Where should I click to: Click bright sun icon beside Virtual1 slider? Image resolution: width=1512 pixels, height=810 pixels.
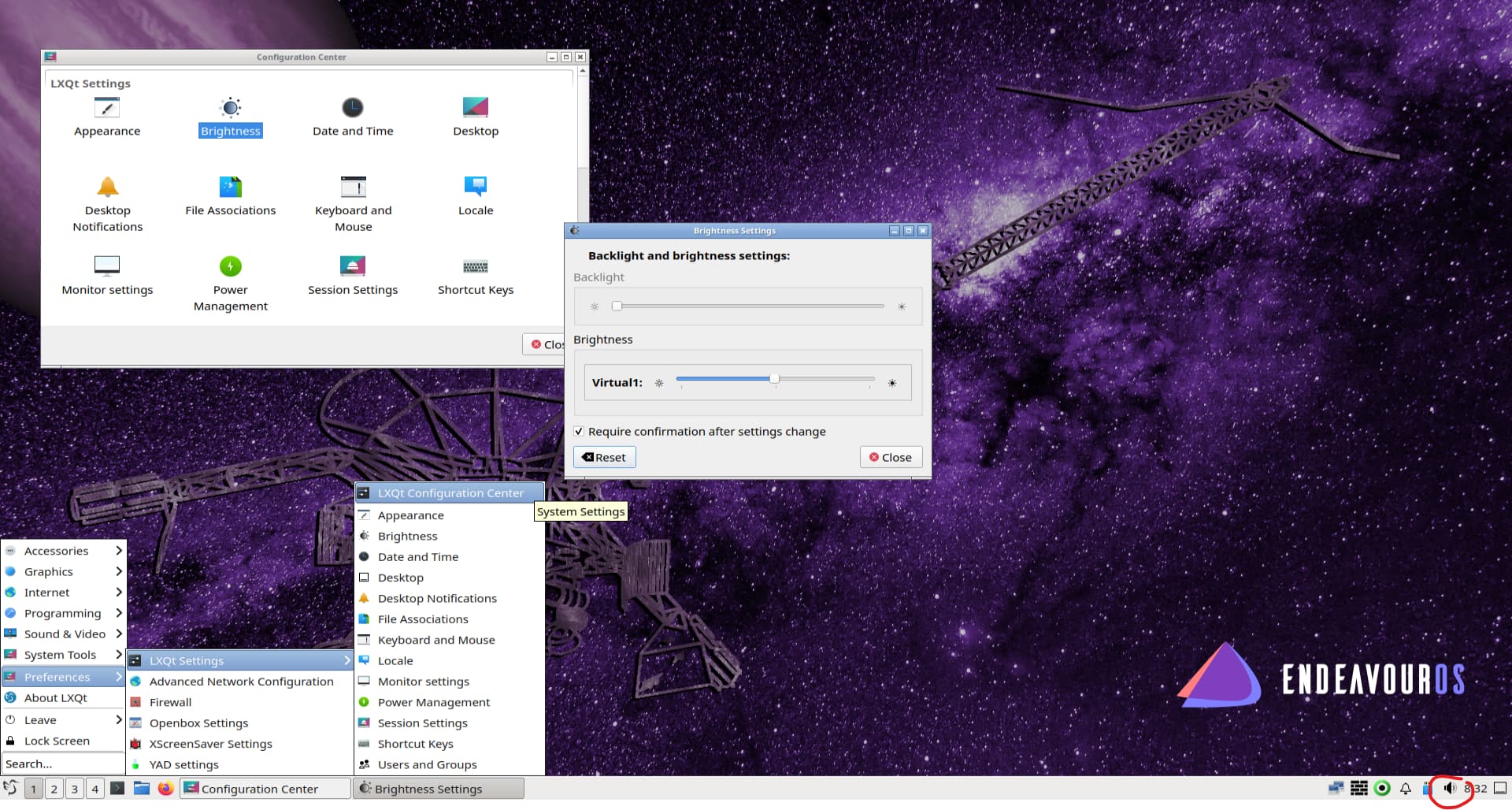coord(892,383)
